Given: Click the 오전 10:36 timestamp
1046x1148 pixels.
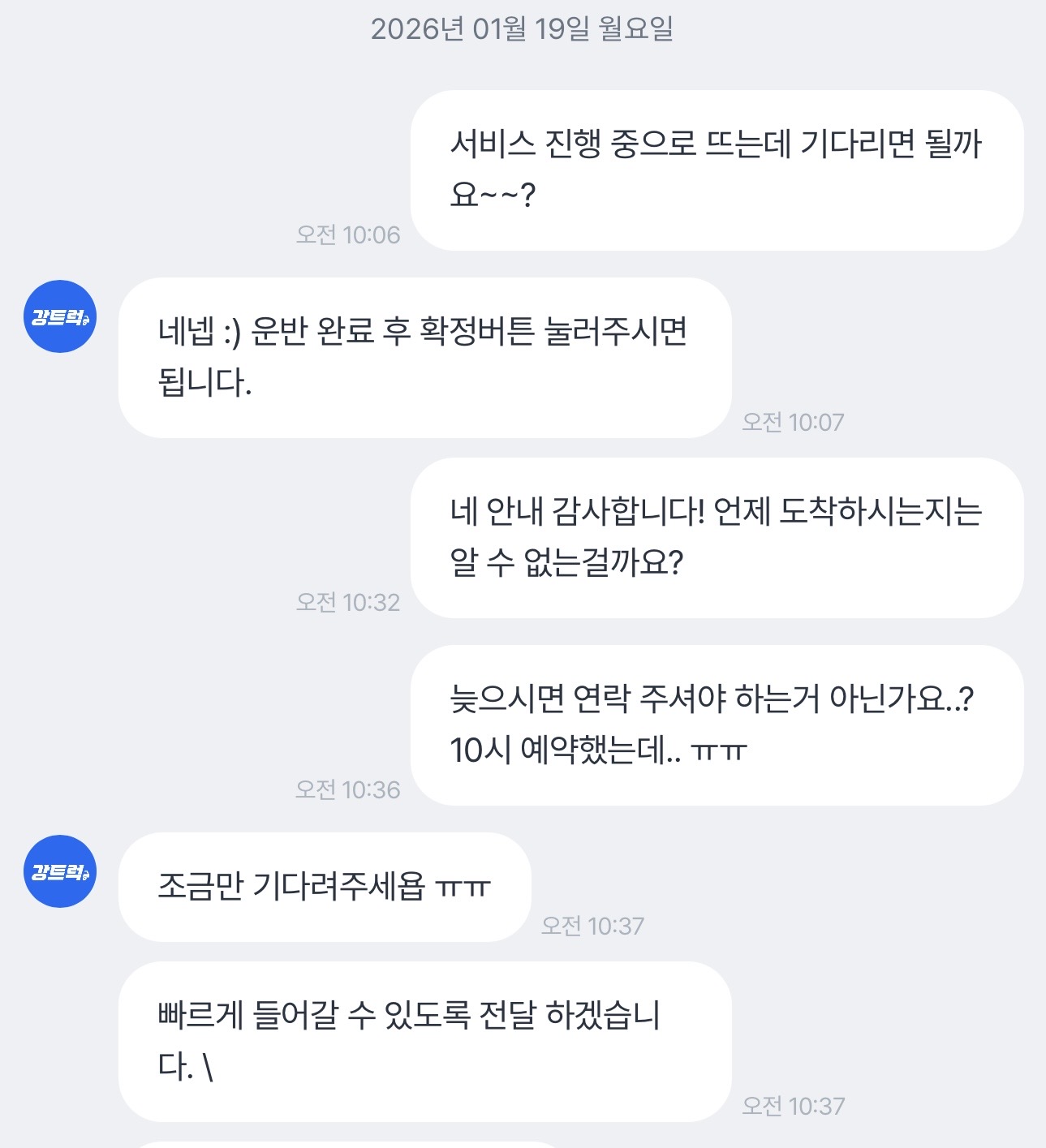Looking at the screenshot, I should click(348, 790).
